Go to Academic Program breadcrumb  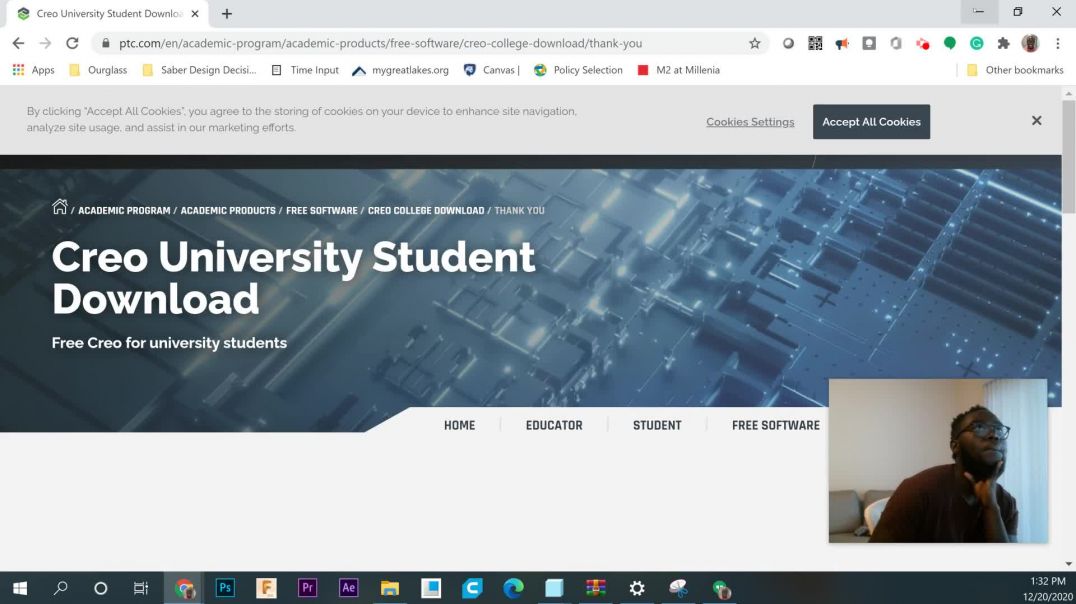click(124, 211)
